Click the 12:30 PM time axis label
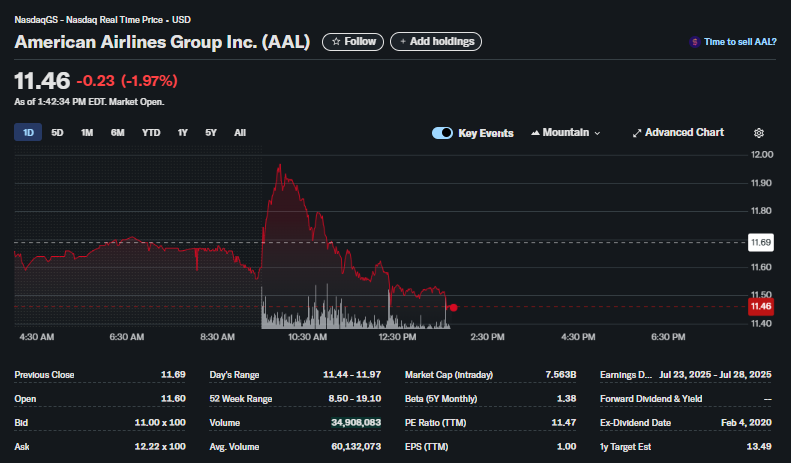The image size is (791, 463). tap(398, 337)
